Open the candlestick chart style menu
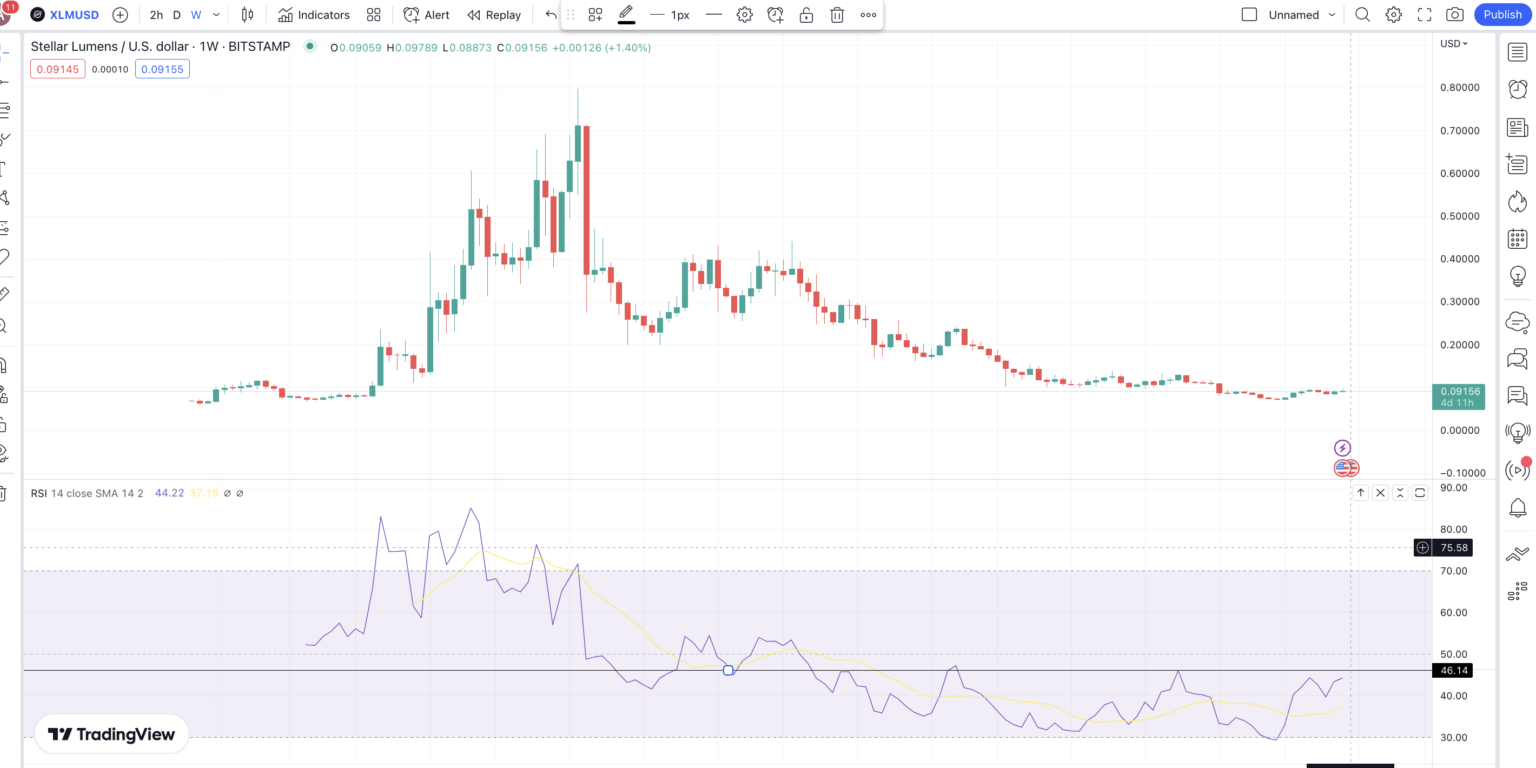Viewport: 1536px width, 768px height. [247, 15]
